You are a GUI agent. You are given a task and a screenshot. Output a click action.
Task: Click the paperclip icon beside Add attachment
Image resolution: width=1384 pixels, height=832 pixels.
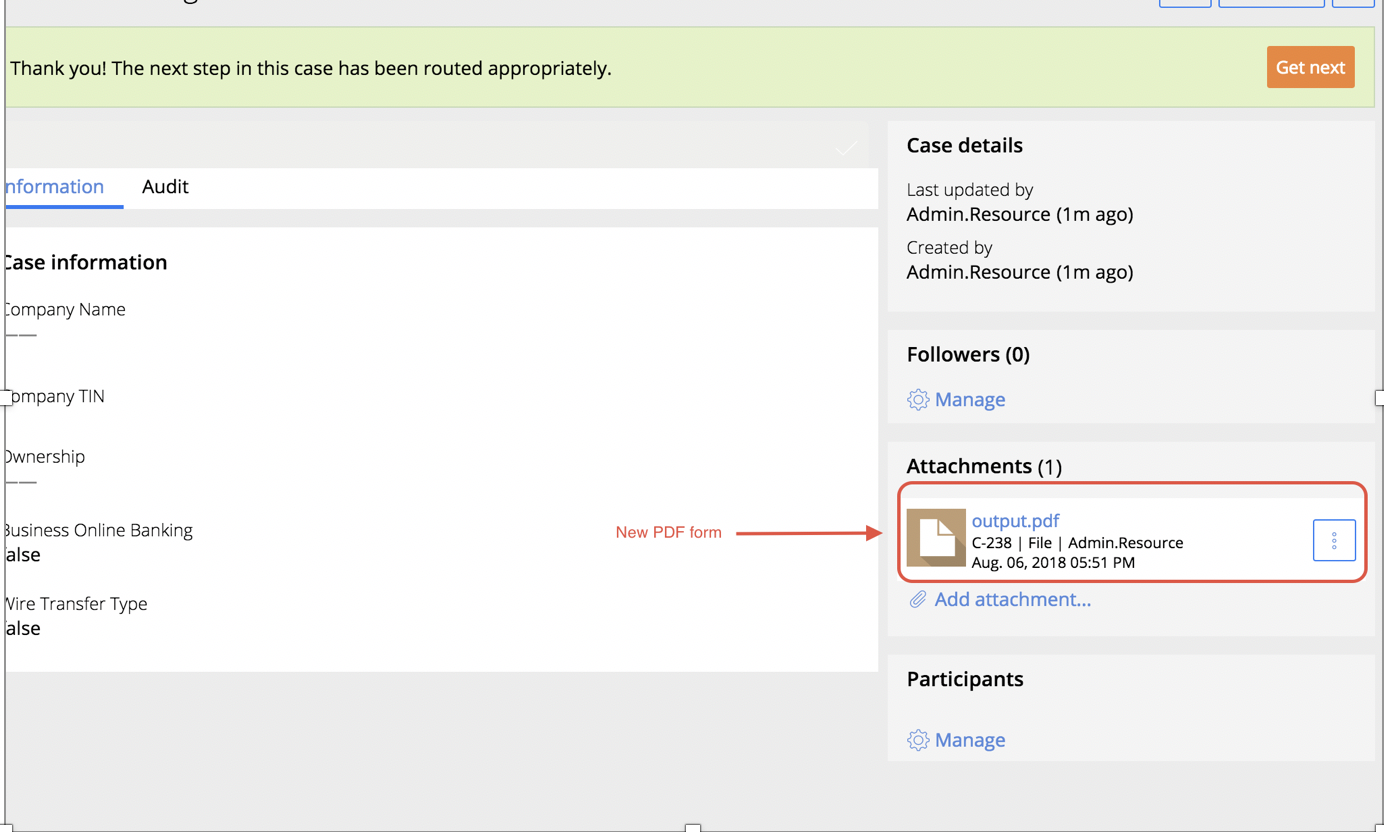(x=917, y=600)
